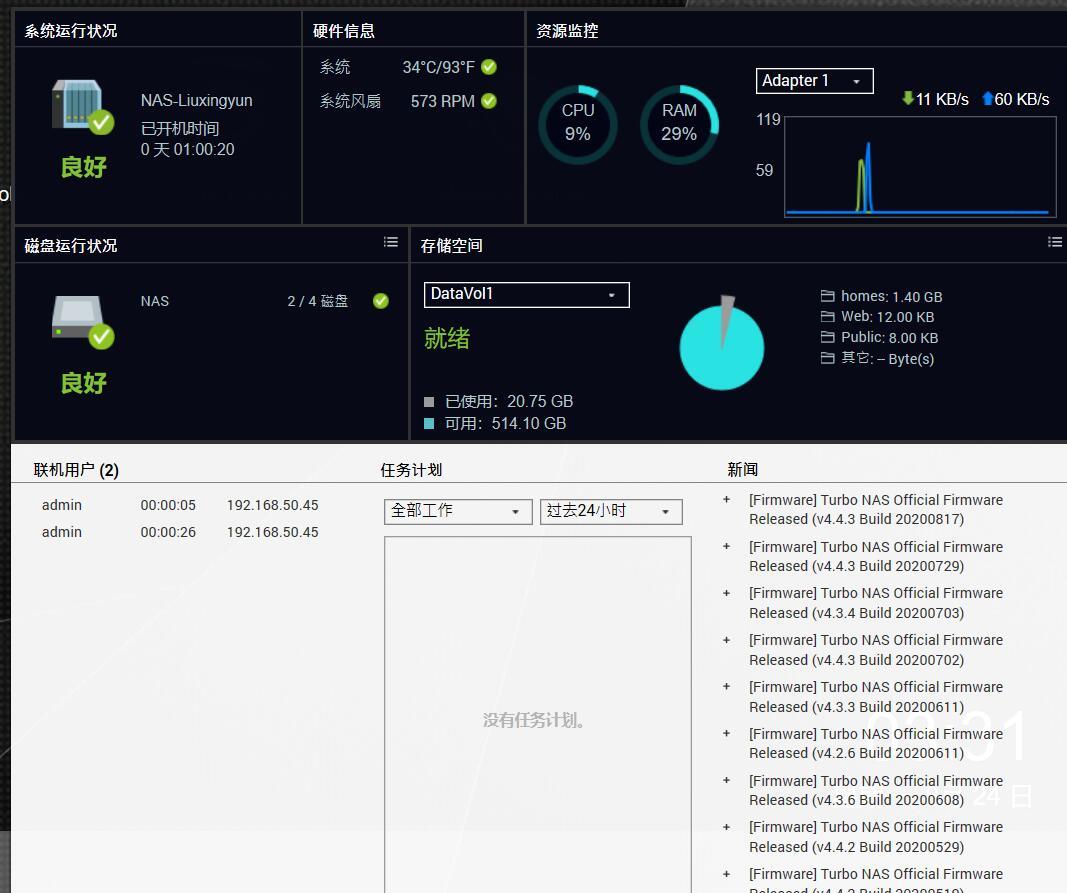Screen dimensions: 1067x893
Task: Open the disk status panel list menu icon
Action: [391, 242]
